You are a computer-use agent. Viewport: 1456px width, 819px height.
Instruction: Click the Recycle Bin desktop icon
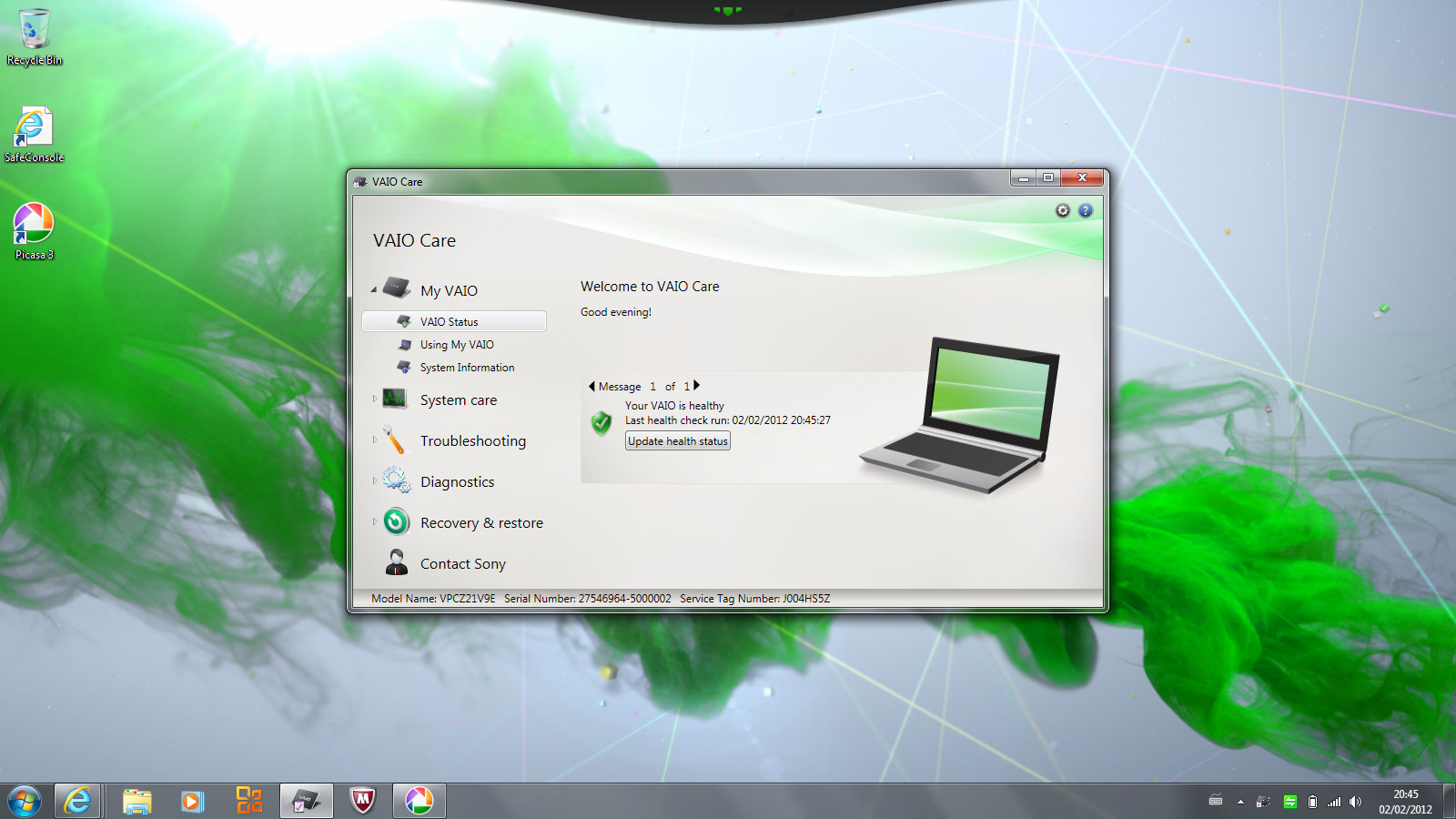(35, 37)
